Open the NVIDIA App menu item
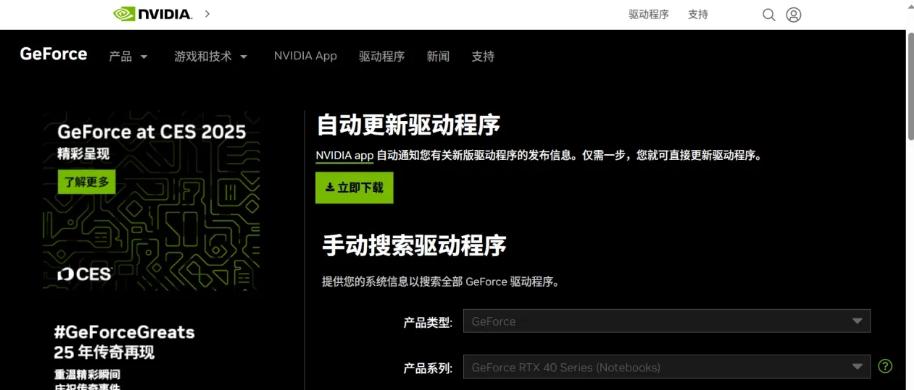Image resolution: width=914 pixels, height=390 pixels. pyautogui.click(x=305, y=56)
